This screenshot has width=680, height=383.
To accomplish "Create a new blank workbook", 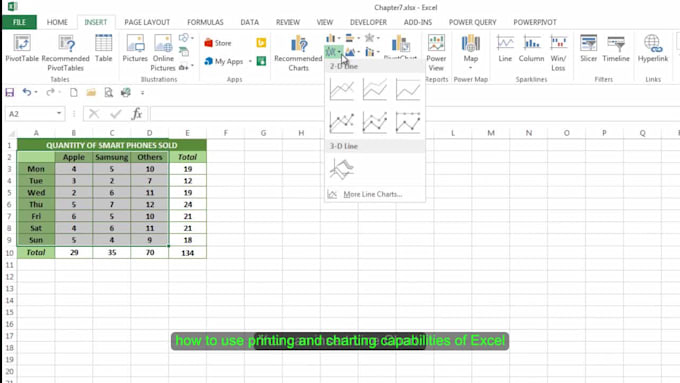I will point(74,92).
